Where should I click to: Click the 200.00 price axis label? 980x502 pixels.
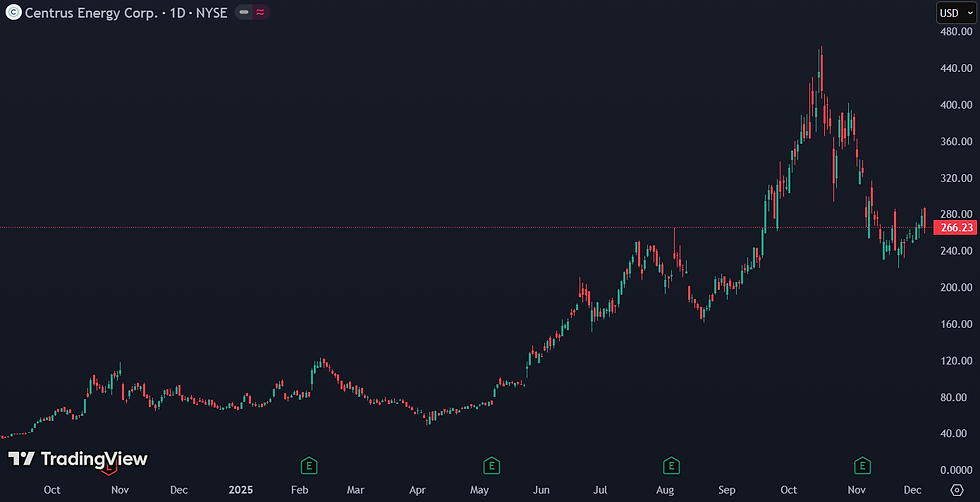956,288
